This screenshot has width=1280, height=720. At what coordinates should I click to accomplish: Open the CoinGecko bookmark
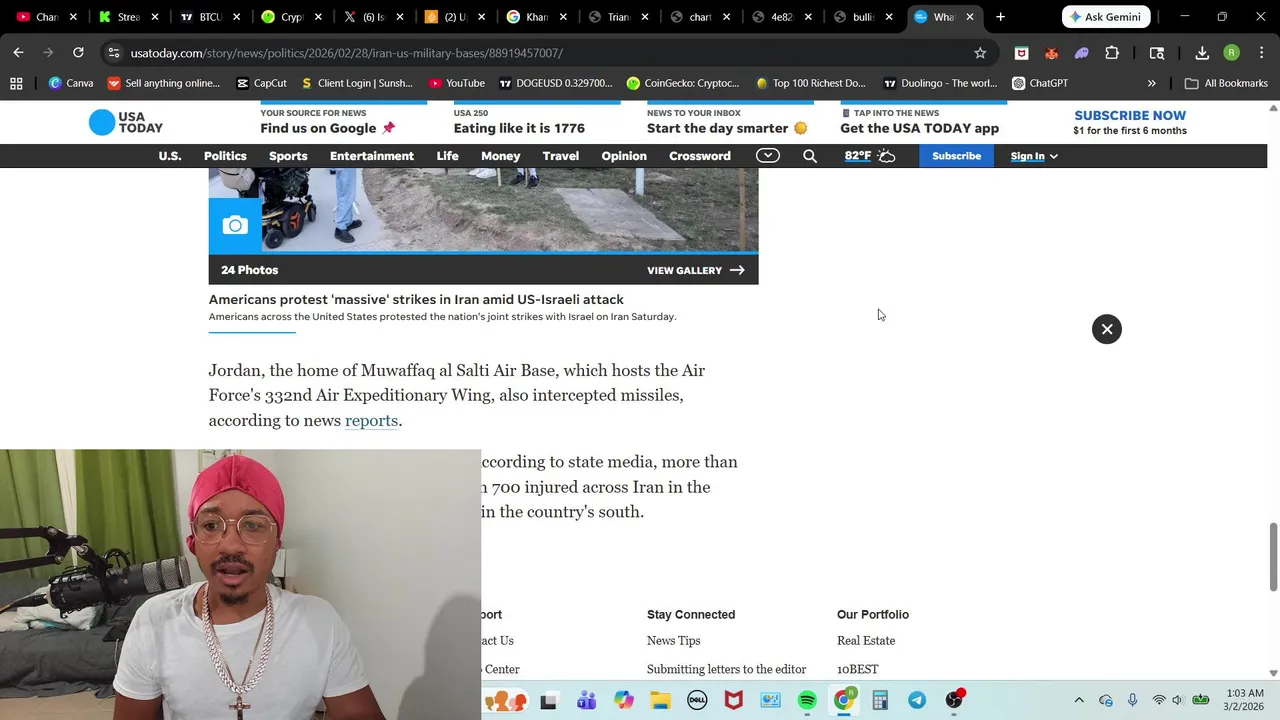(683, 83)
